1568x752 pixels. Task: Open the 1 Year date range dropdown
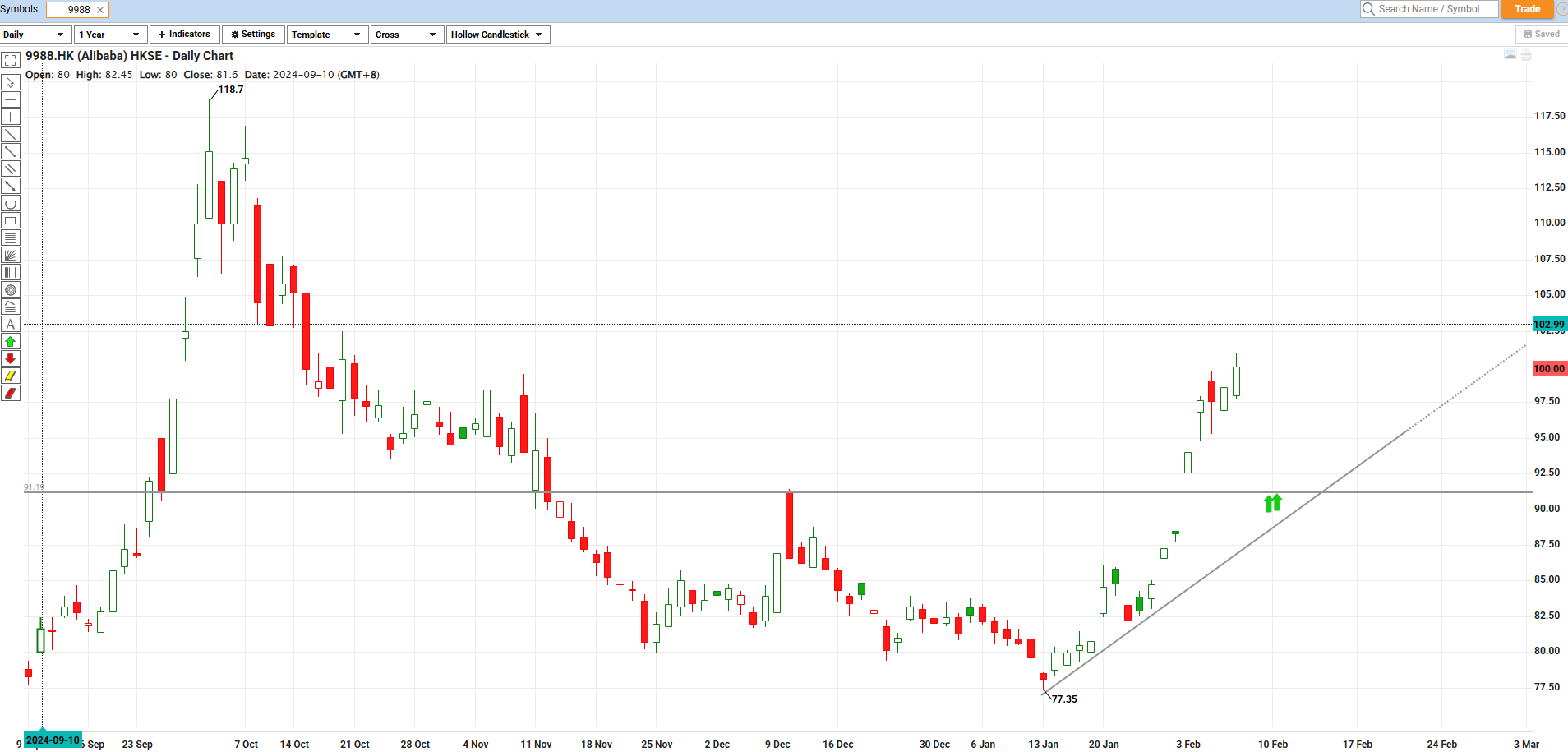click(x=109, y=34)
